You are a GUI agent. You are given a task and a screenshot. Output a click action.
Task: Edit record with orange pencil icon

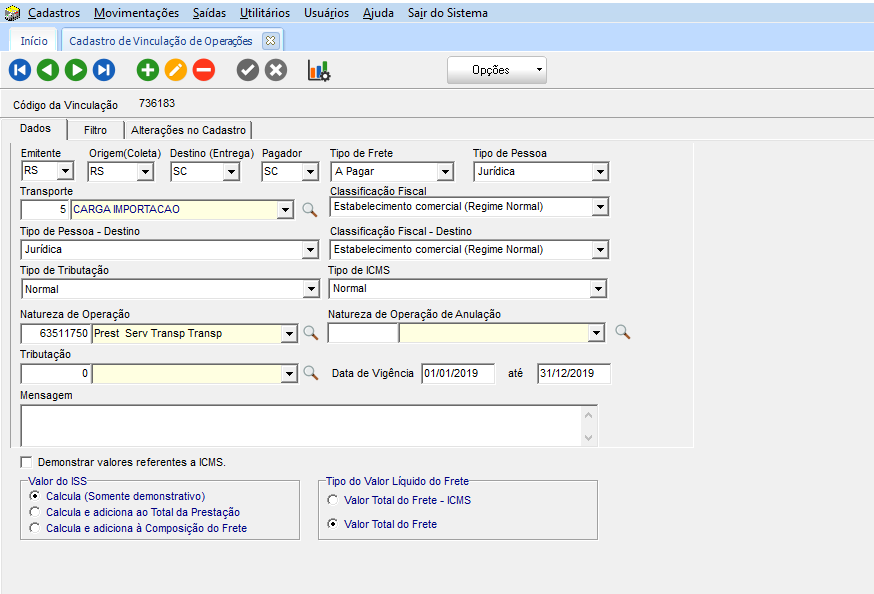click(x=175, y=70)
